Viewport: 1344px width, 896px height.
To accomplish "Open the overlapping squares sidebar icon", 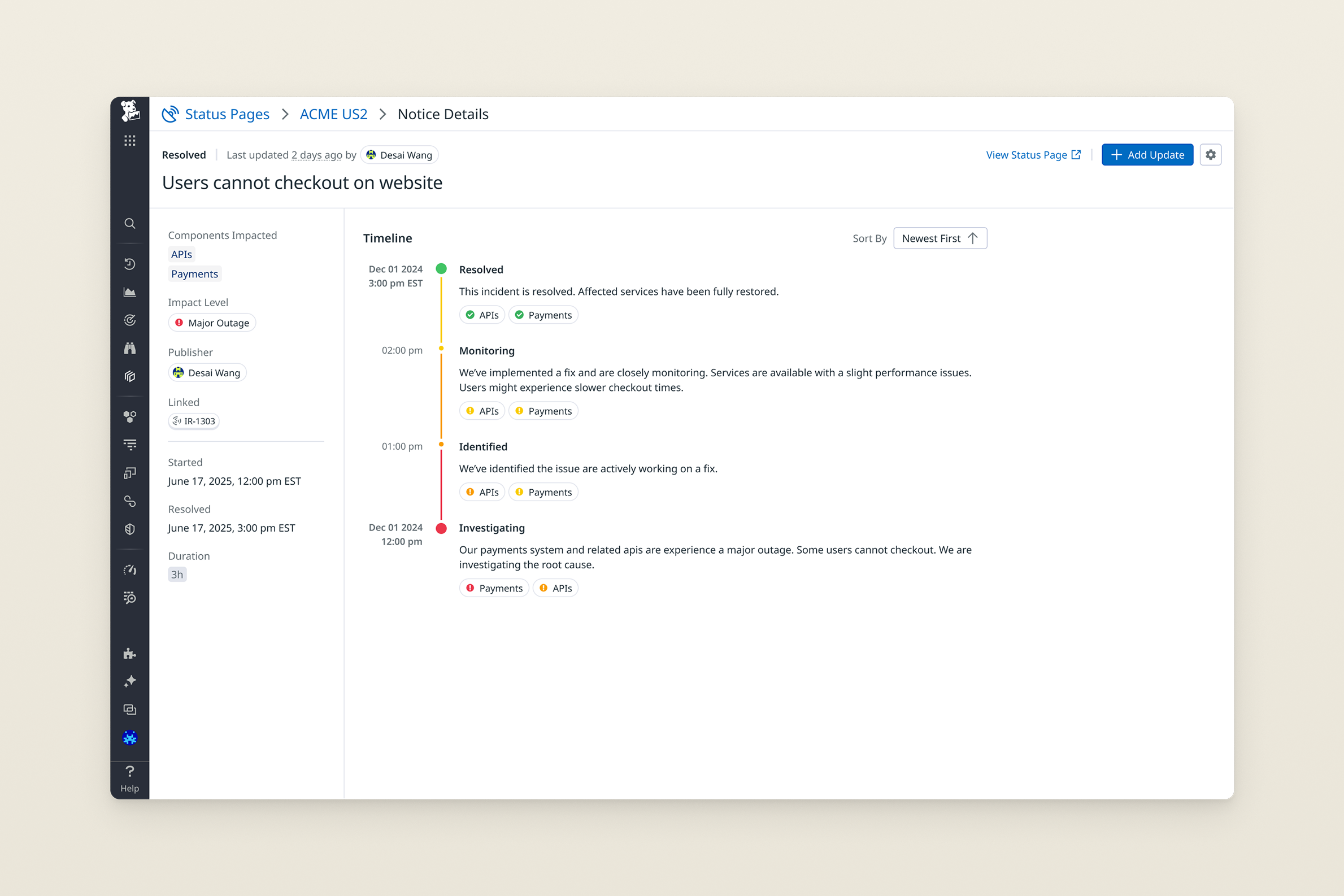I will (x=130, y=472).
